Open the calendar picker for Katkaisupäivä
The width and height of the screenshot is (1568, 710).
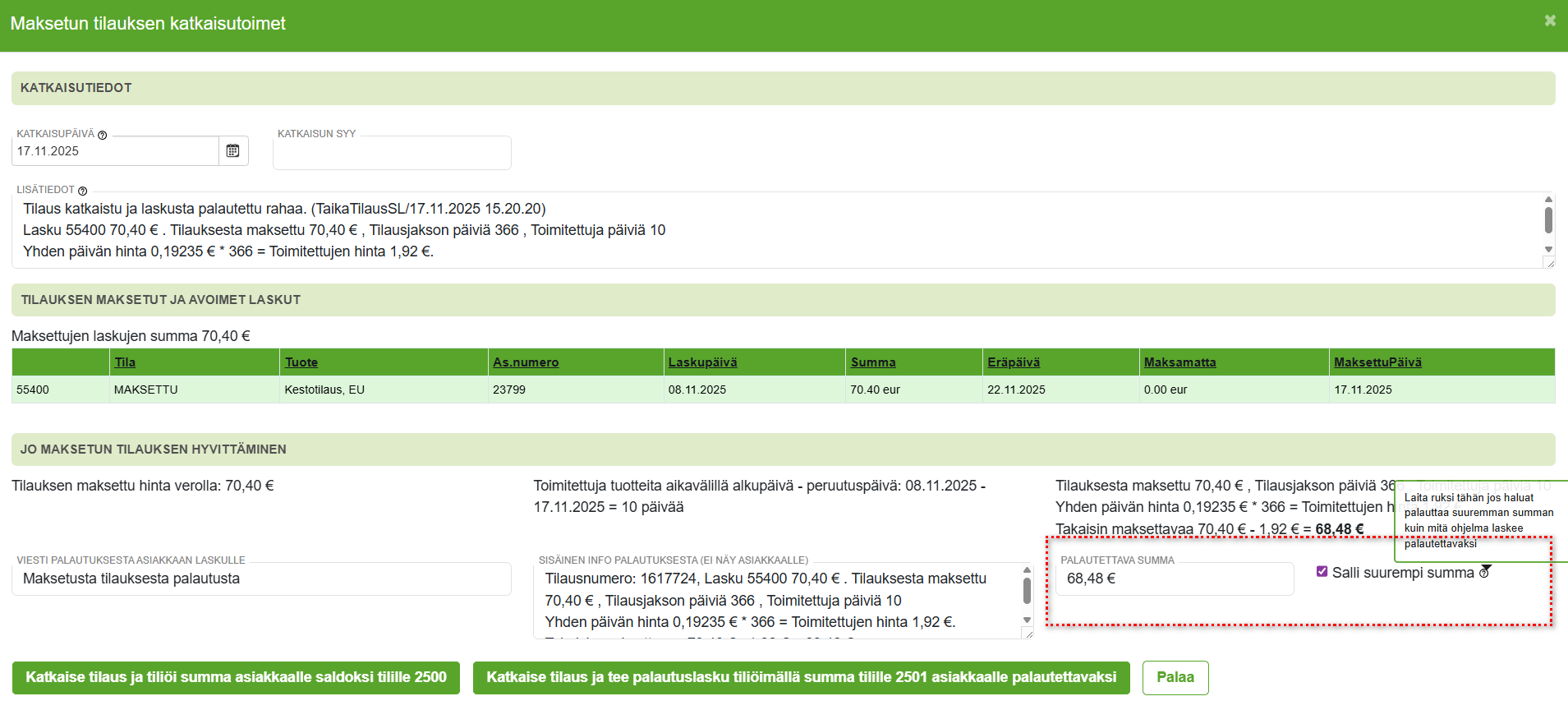(233, 151)
